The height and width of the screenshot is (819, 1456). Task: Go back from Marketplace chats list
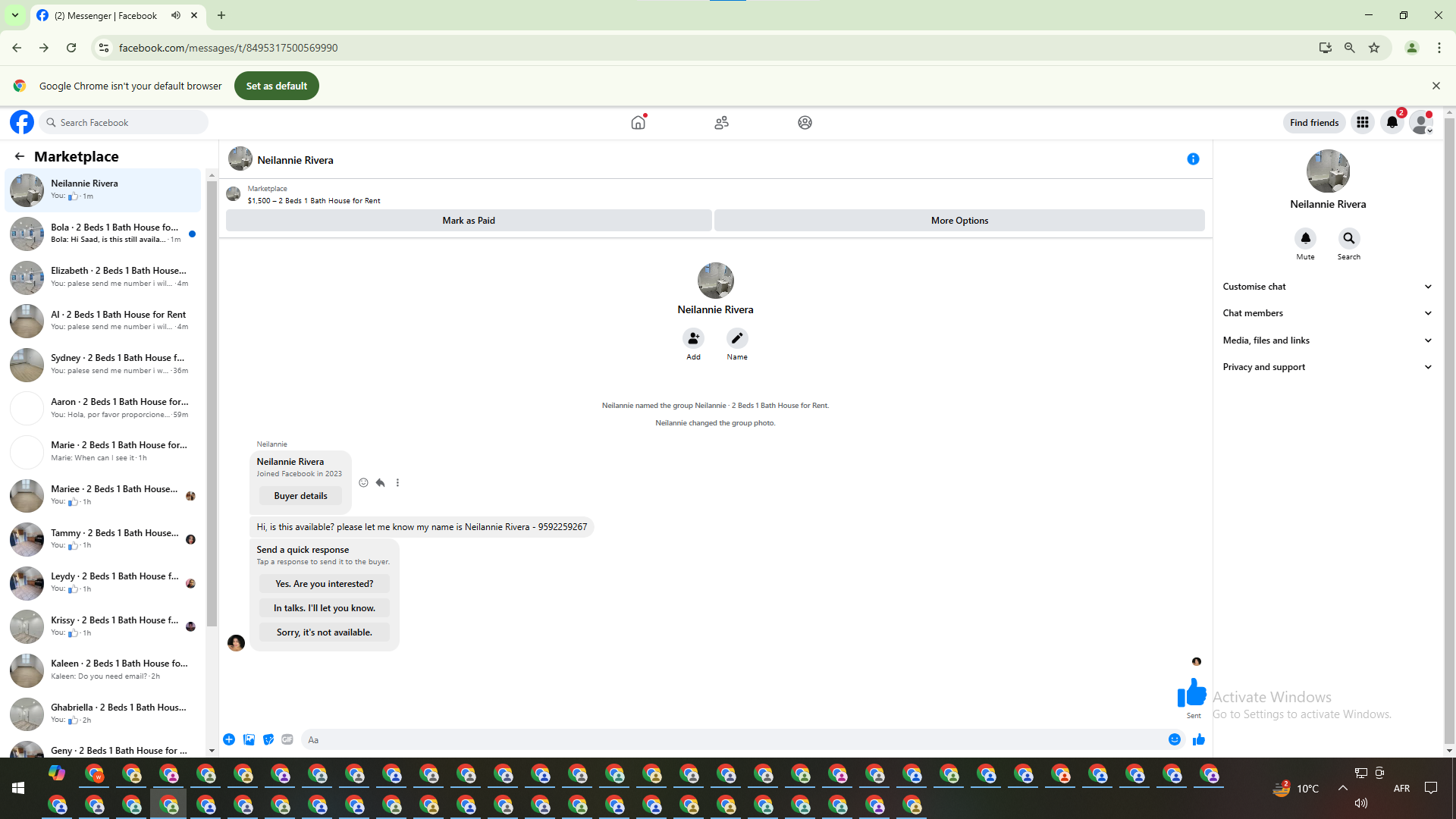pos(20,156)
